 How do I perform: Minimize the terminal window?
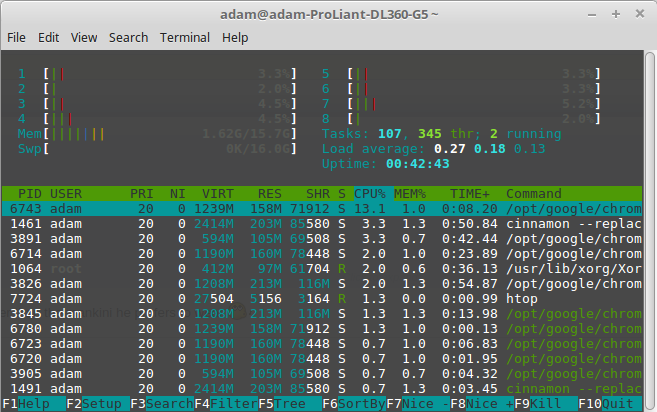pyautogui.click(x=590, y=13)
